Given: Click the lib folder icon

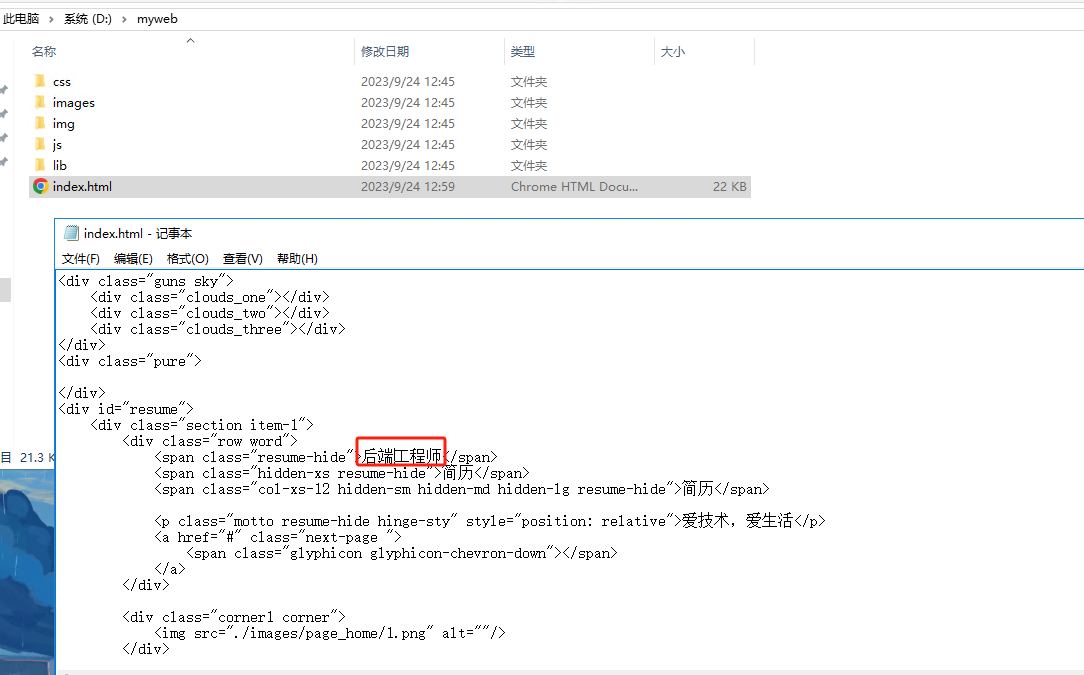Looking at the screenshot, I should 41,165.
